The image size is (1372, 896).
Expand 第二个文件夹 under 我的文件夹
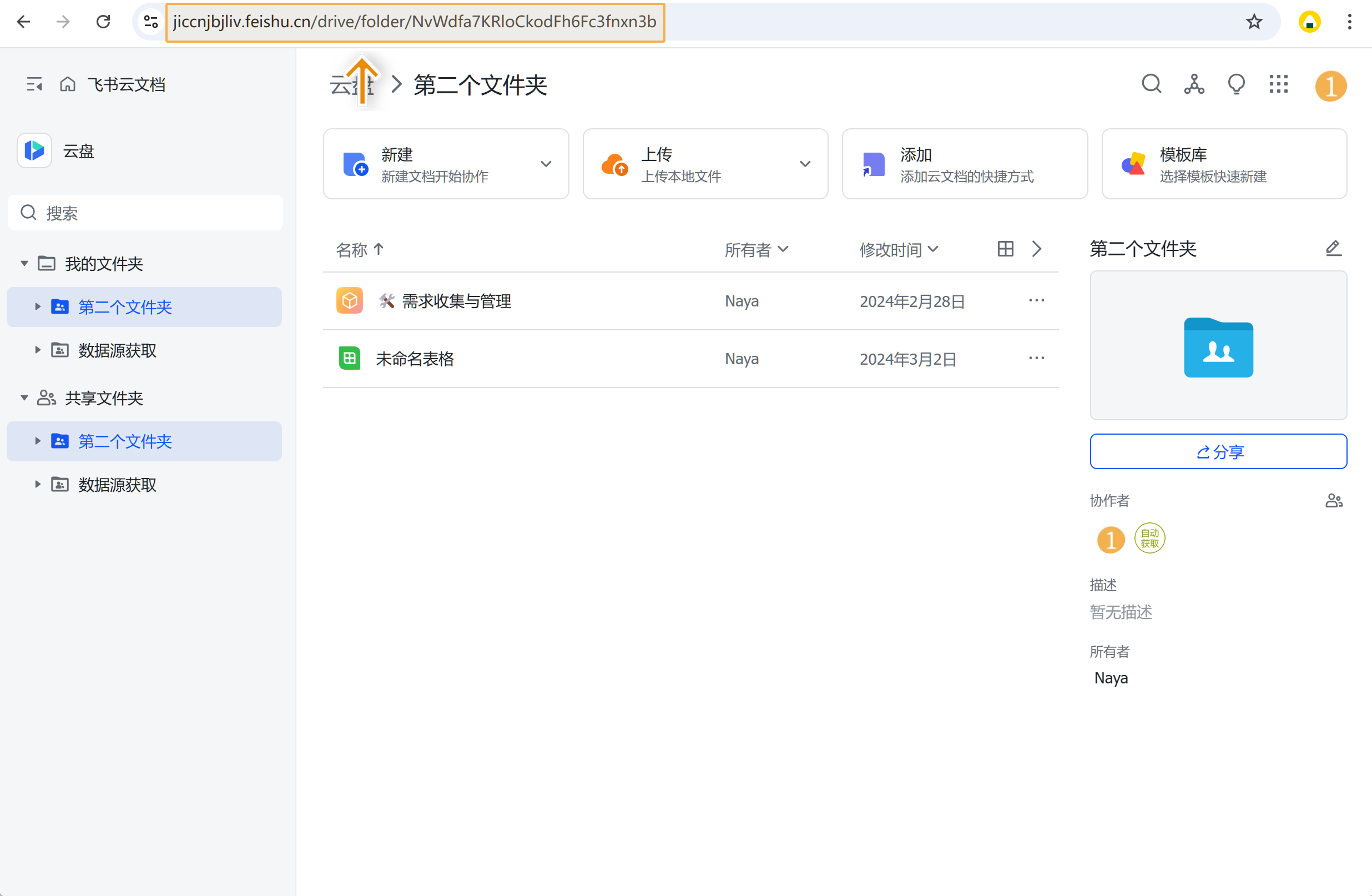[38, 306]
